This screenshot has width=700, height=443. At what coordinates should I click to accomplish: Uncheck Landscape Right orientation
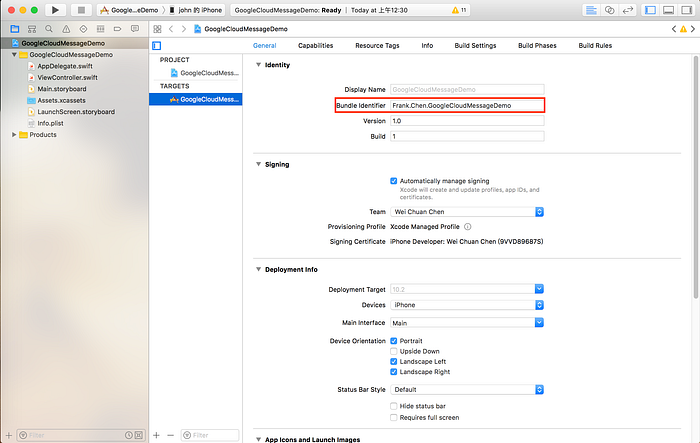tap(393, 372)
